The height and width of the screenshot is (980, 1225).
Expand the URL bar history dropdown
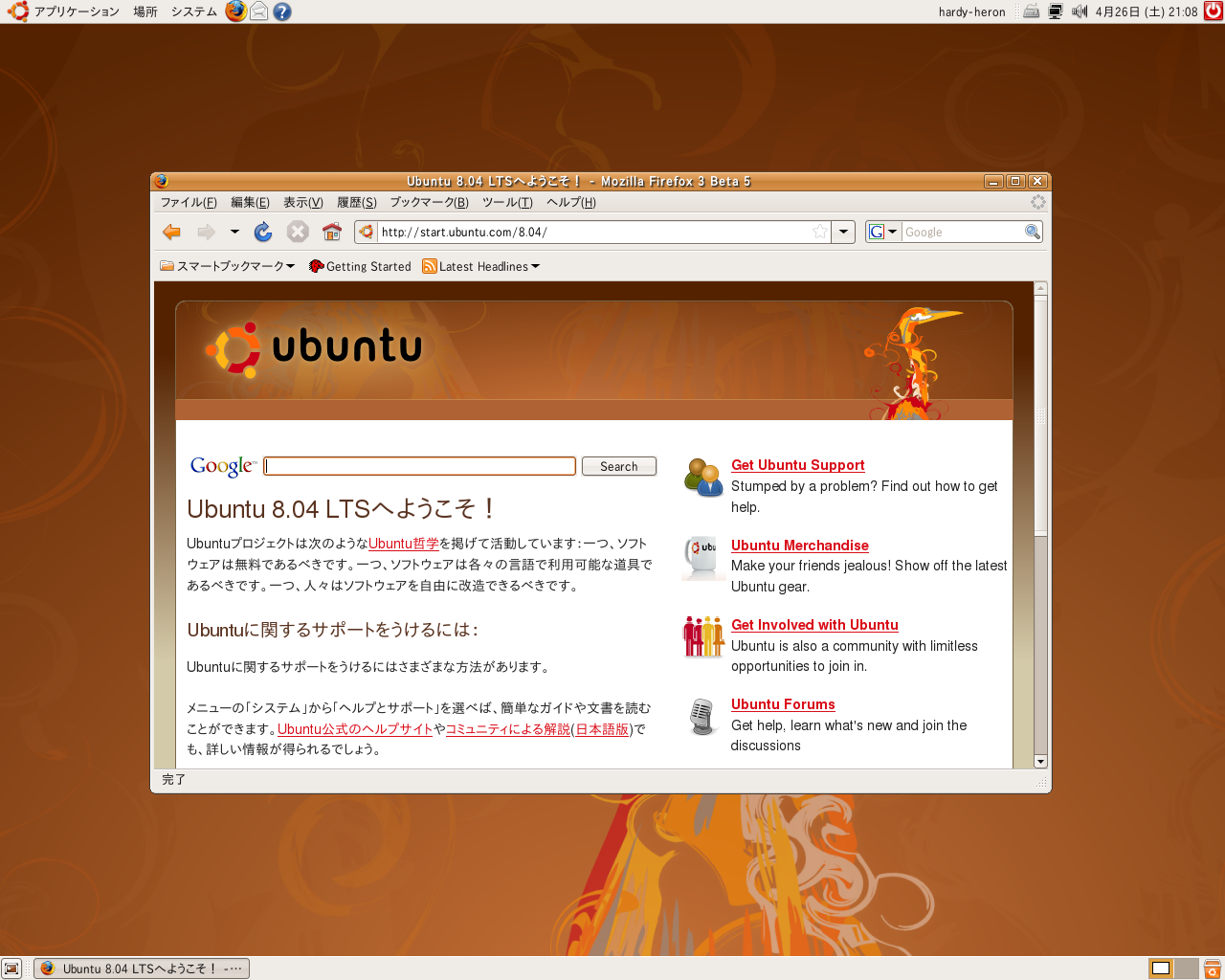(x=843, y=232)
